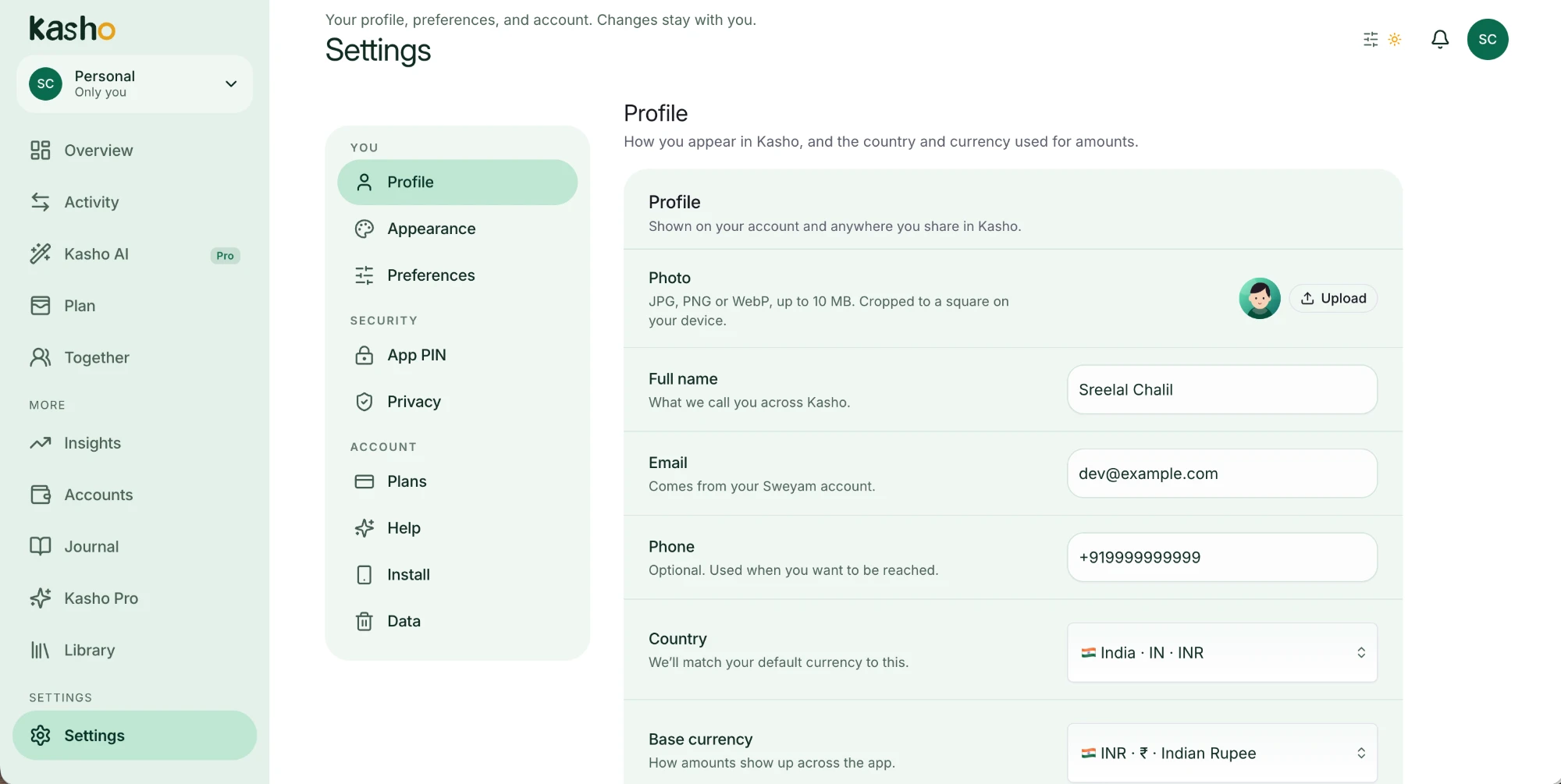1561x784 pixels.
Task: Click the Insights trend icon
Action: pyautogui.click(x=41, y=443)
